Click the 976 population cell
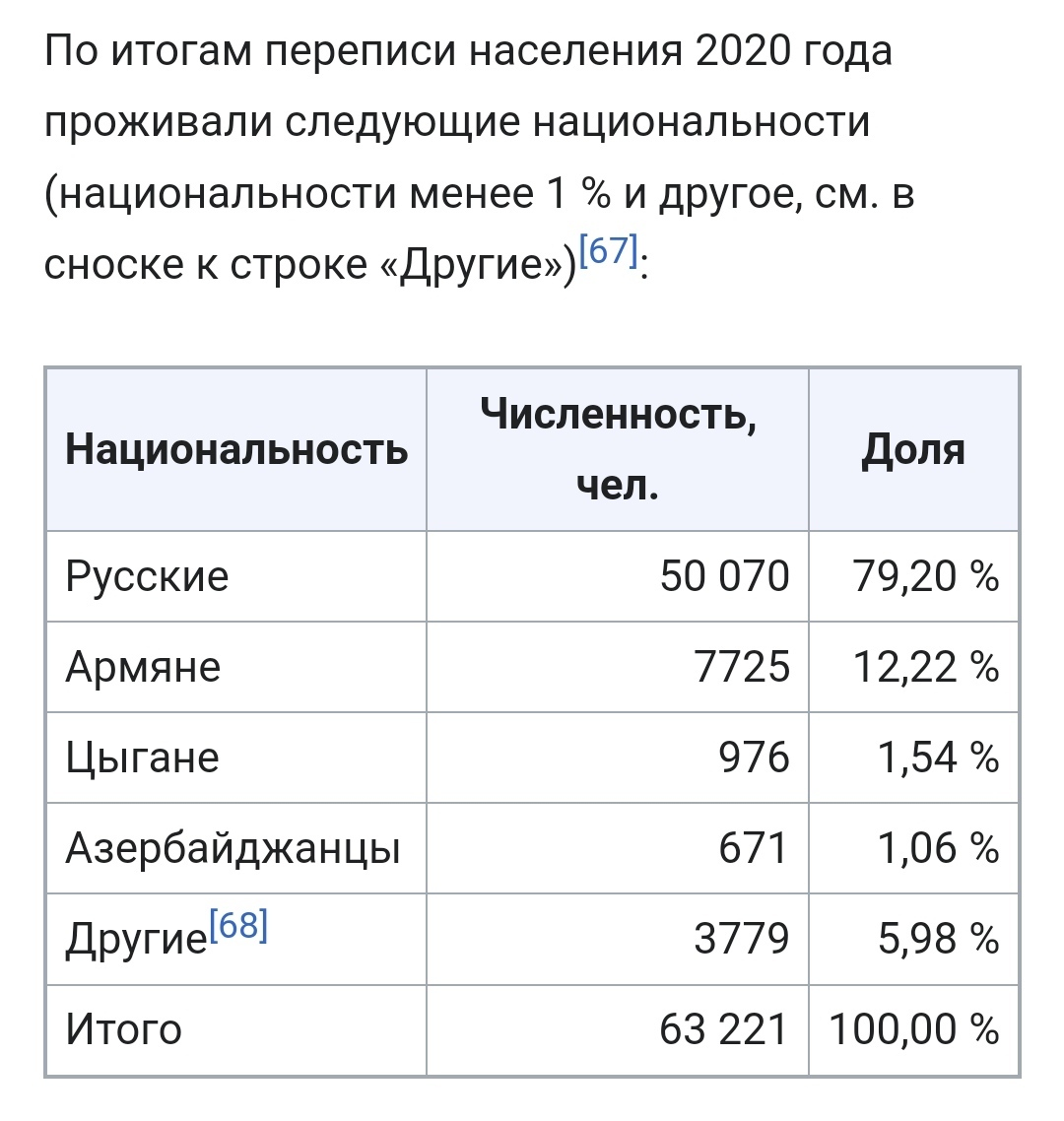 (754, 758)
